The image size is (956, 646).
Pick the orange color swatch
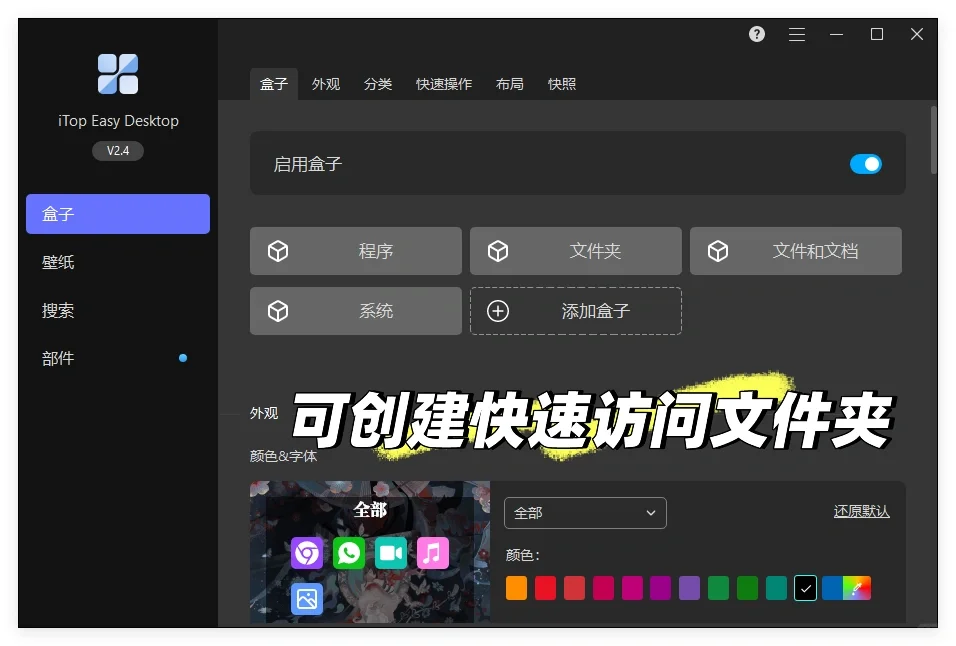click(516, 588)
